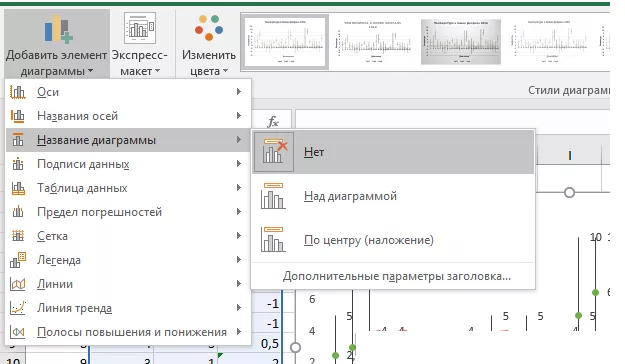Open the Подписи данных menu entry

click(128, 164)
